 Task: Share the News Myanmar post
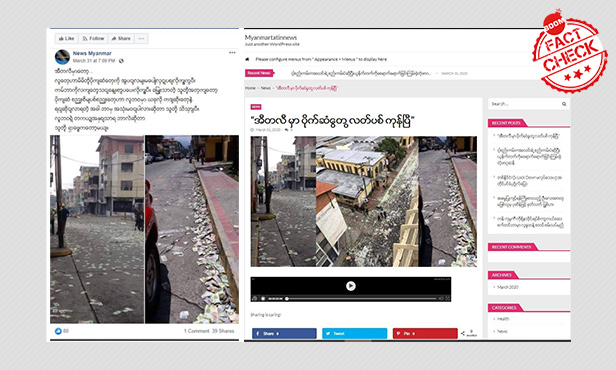121,38
